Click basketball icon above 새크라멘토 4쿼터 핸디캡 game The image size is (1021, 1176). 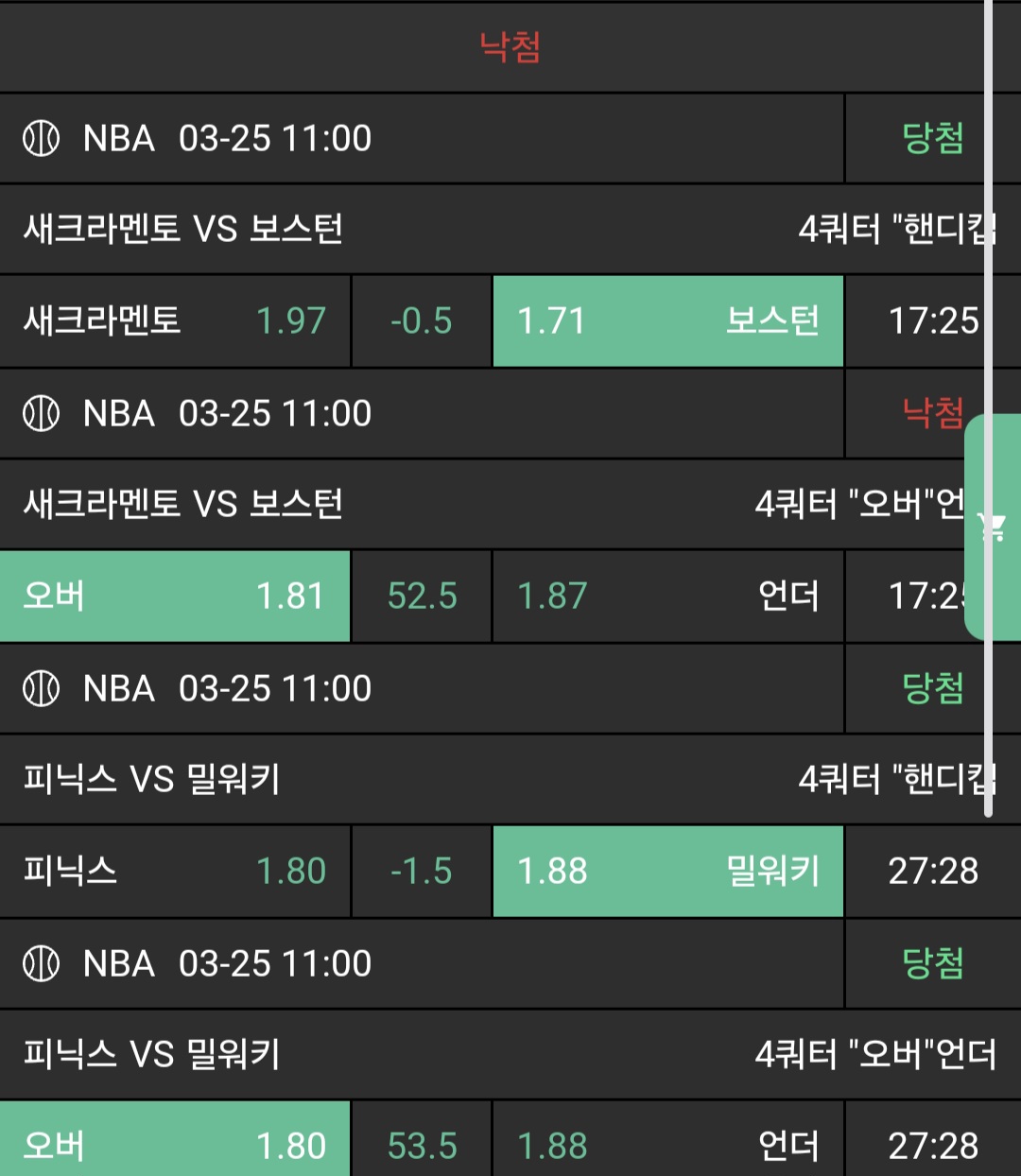pyautogui.click(x=41, y=138)
